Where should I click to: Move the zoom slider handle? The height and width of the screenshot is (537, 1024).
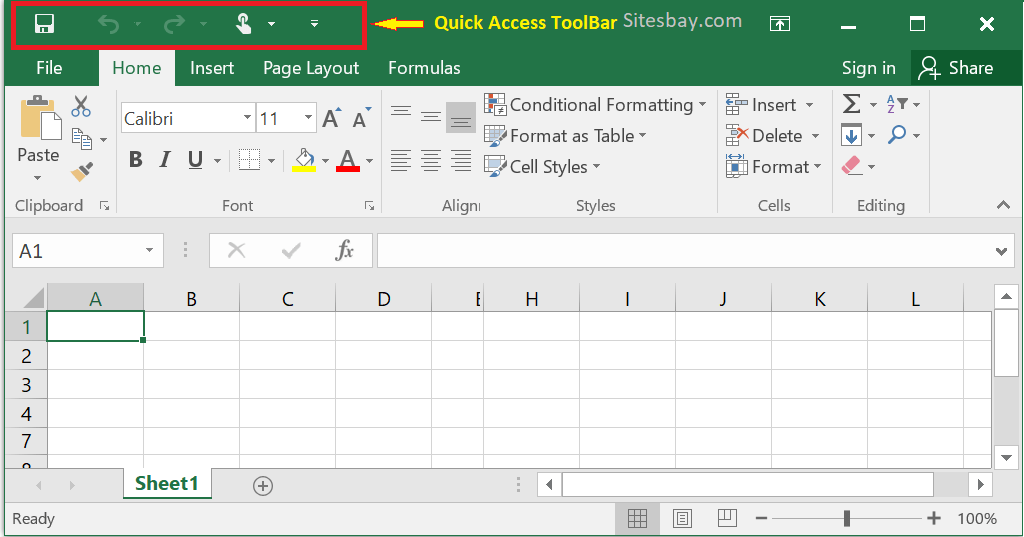(x=846, y=519)
